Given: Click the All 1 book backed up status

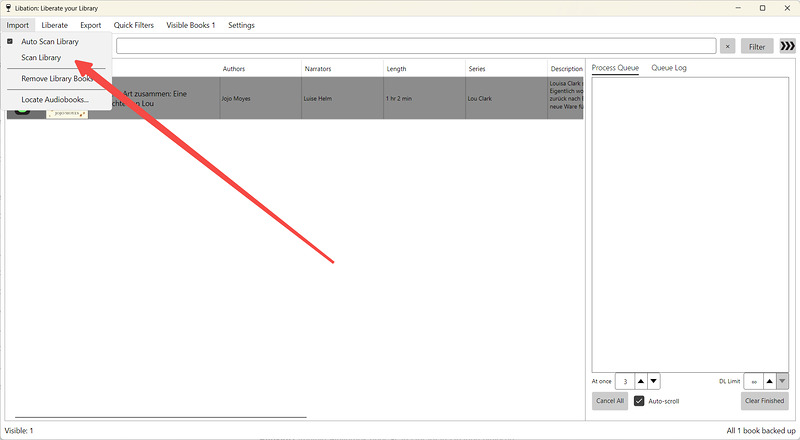Looking at the screenshot, I should (x=761, y=431).
